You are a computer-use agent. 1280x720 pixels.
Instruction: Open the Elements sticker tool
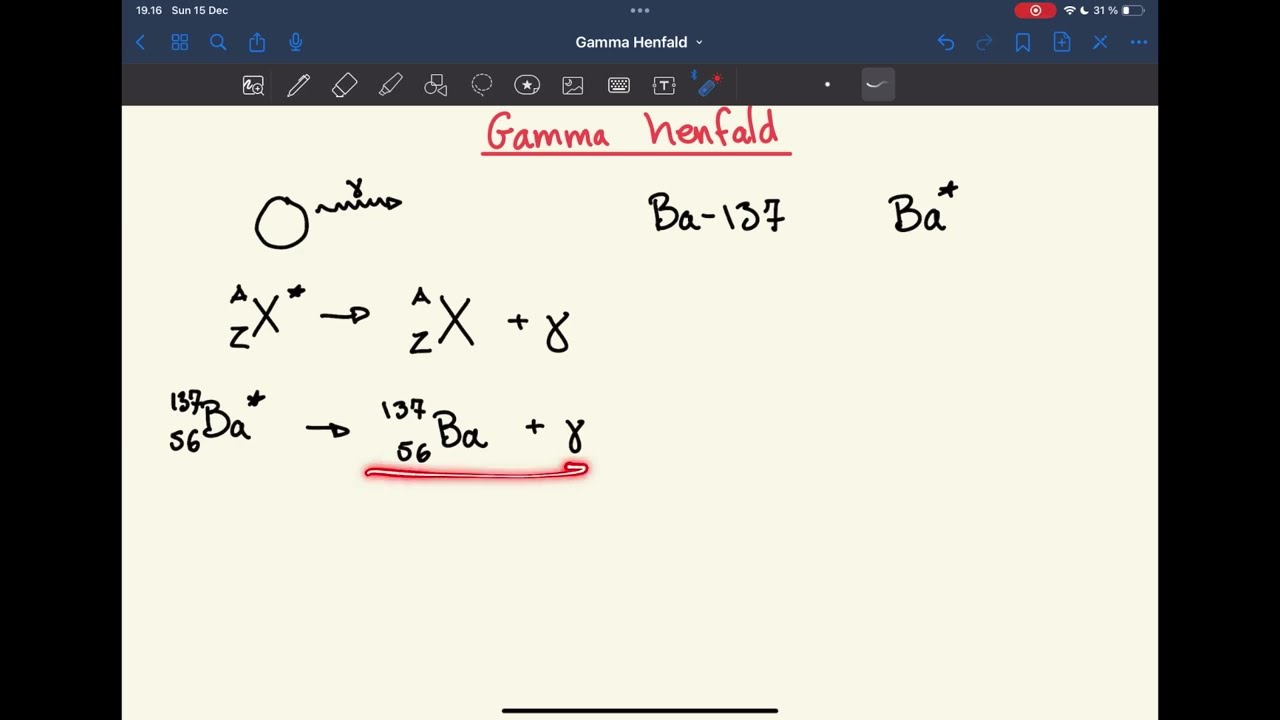point(527,86)
